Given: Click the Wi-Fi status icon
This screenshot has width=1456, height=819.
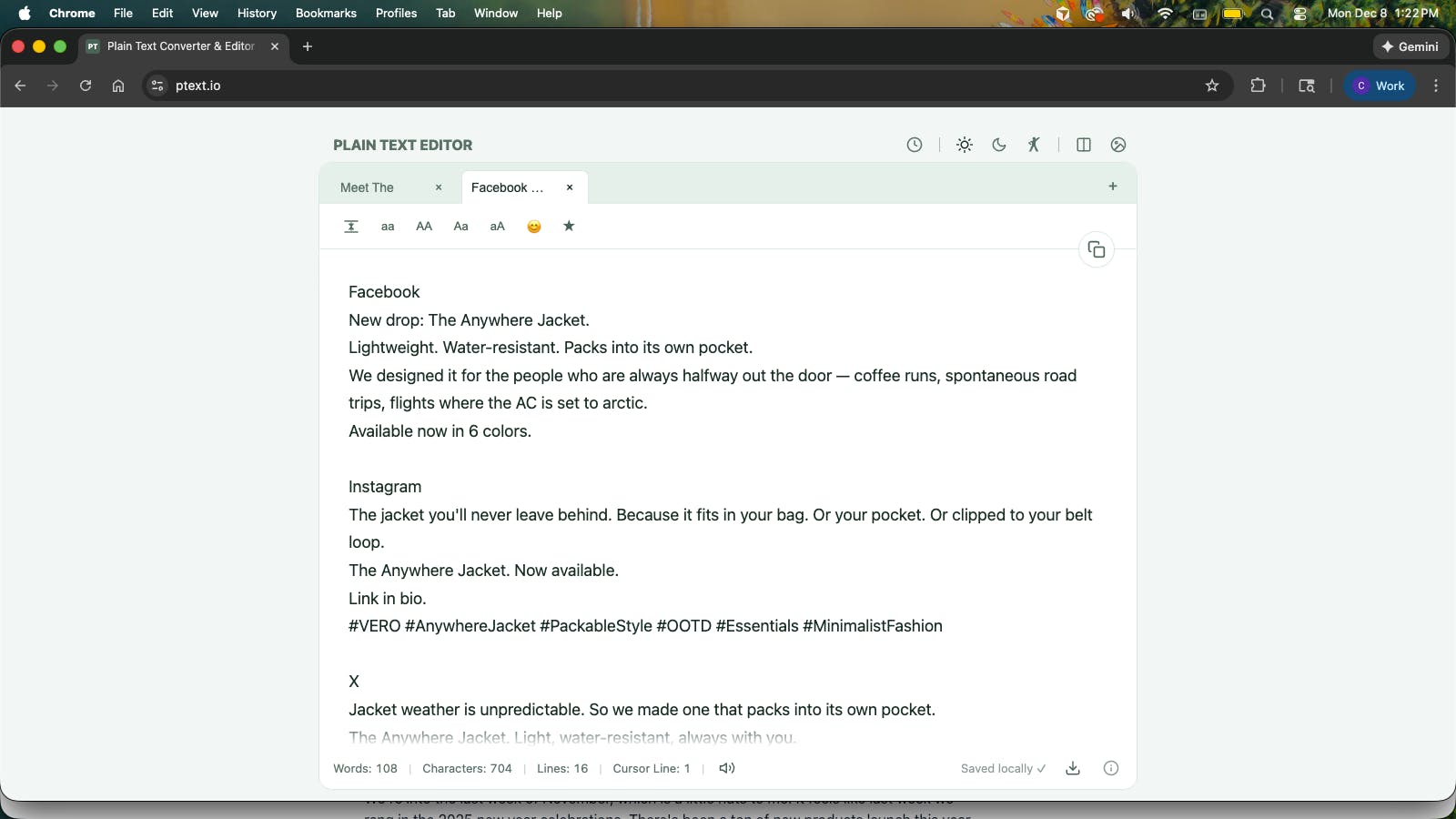Looking at the screenshot, I should [x=1165, y=14].
